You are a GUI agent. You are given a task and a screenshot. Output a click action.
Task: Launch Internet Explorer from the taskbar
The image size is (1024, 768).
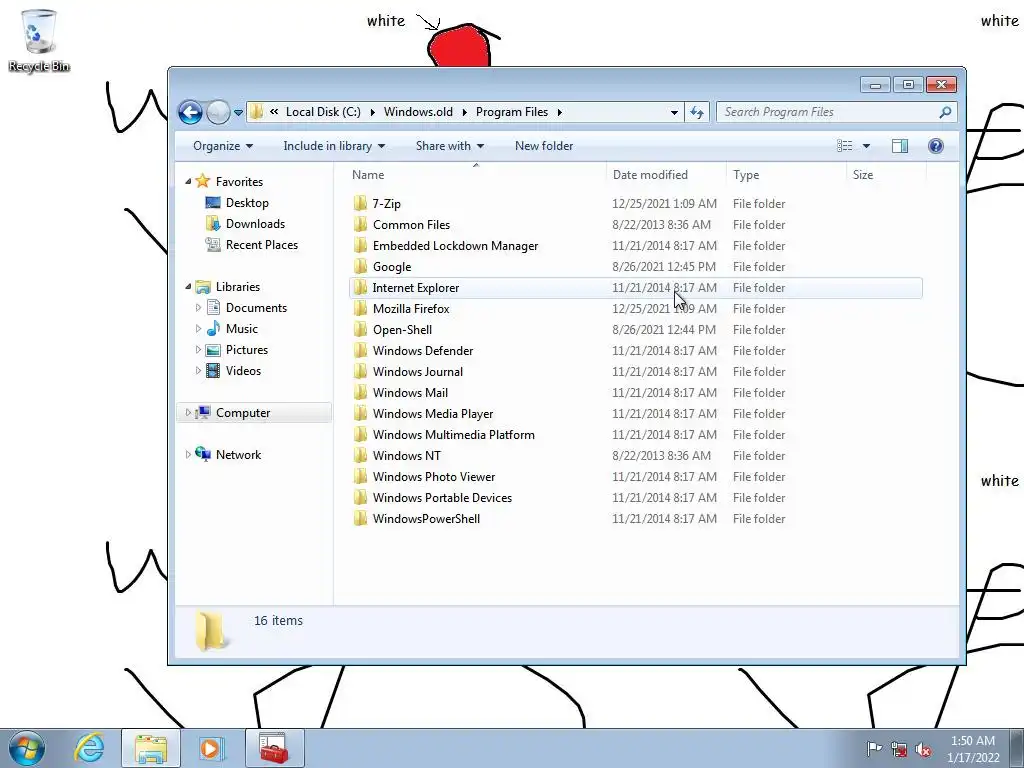pos(89,748)
